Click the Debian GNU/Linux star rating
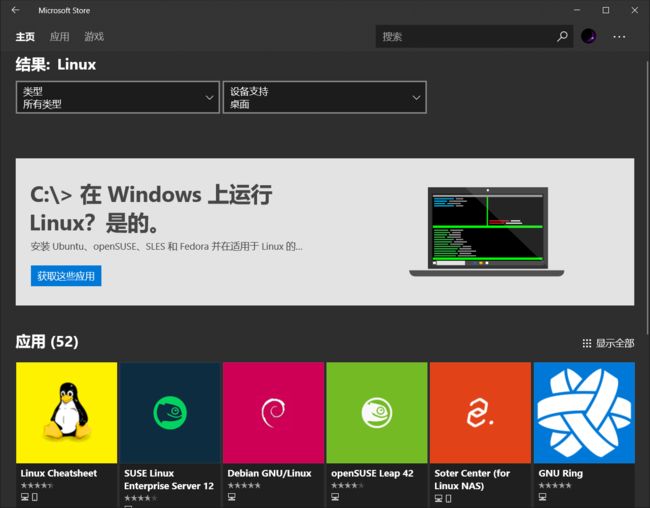This screenshot has height=508, width=650. (x=244, y=485)
